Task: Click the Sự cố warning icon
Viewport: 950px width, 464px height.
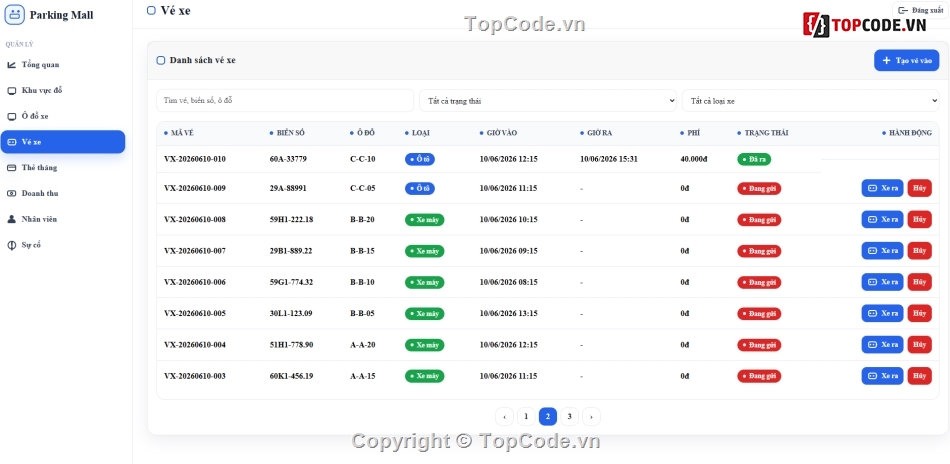Action: (x=12, y=245)
